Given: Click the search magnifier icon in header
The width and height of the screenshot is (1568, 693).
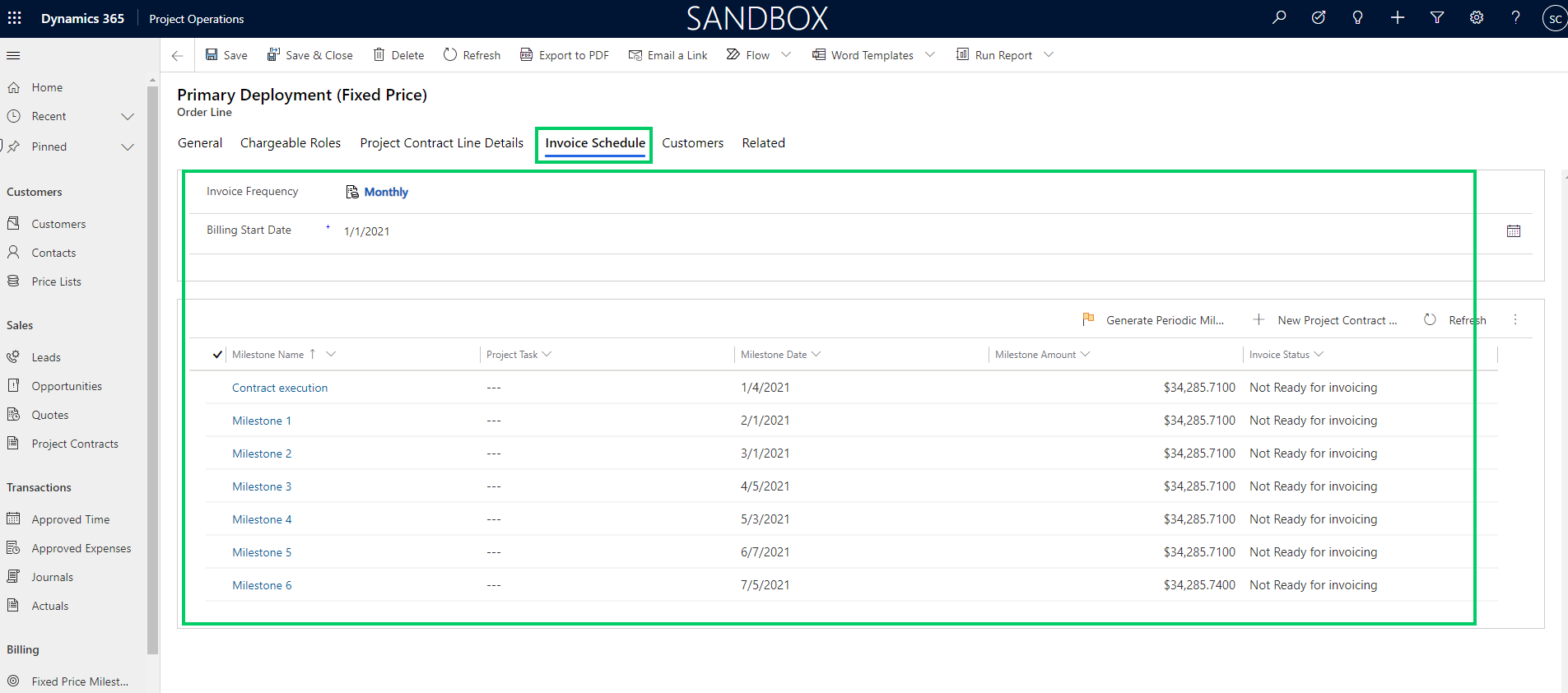Looking at the screenshot, I should 1279,17.
